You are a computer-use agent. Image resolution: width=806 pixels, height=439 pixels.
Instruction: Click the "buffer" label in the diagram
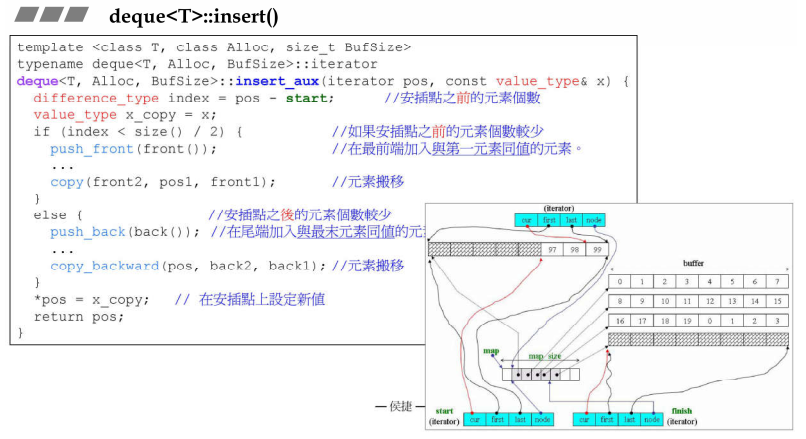click(693, 263)
